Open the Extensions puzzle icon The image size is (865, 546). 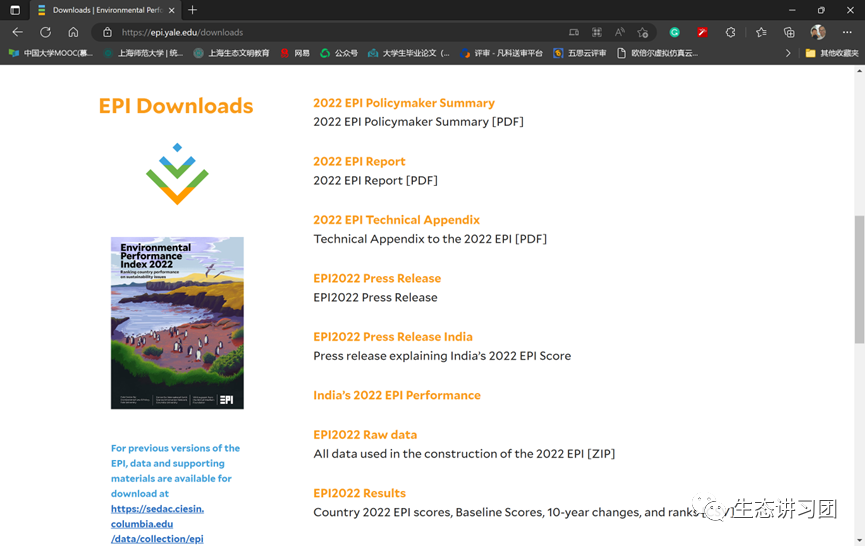[730, 33]
